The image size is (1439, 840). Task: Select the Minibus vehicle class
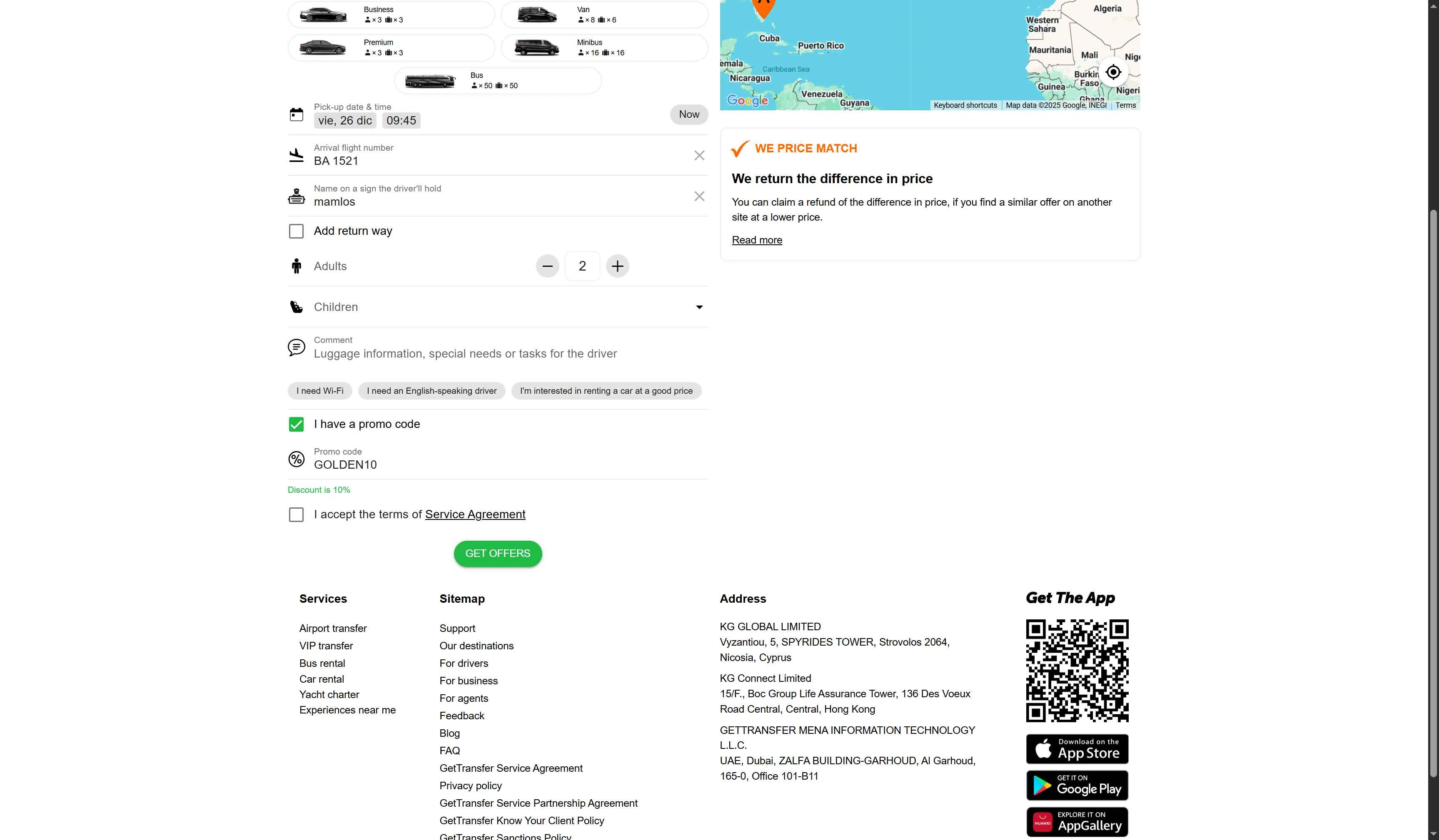click(x=604, y=47)
